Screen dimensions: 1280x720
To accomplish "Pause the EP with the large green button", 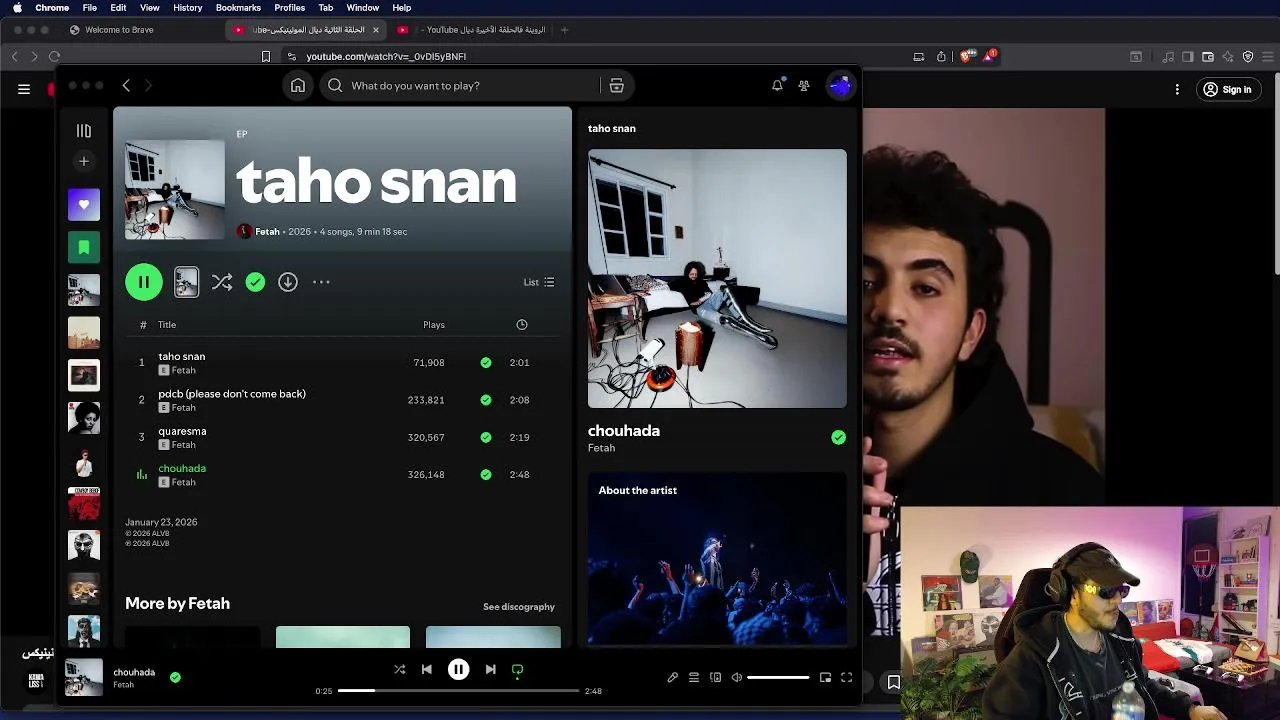I will click(144, 282).
